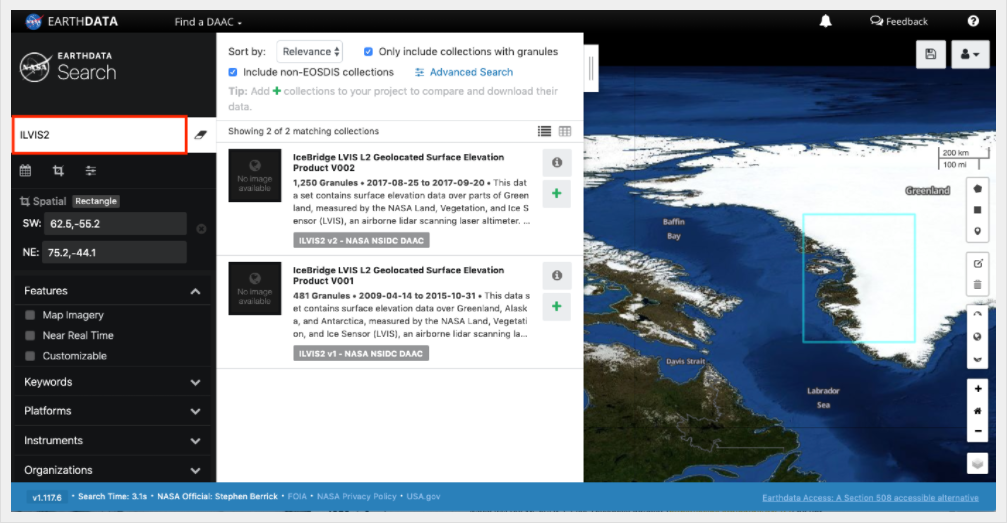Open the user account dropdown
Viewport: 1008px width, 523px height.
(970, 55)
